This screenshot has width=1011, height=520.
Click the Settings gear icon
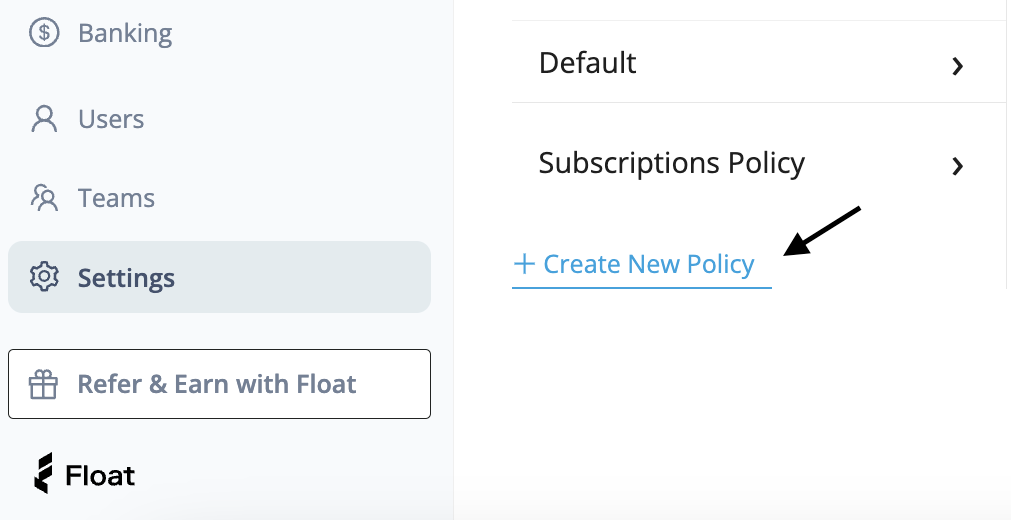click(44, 277)
